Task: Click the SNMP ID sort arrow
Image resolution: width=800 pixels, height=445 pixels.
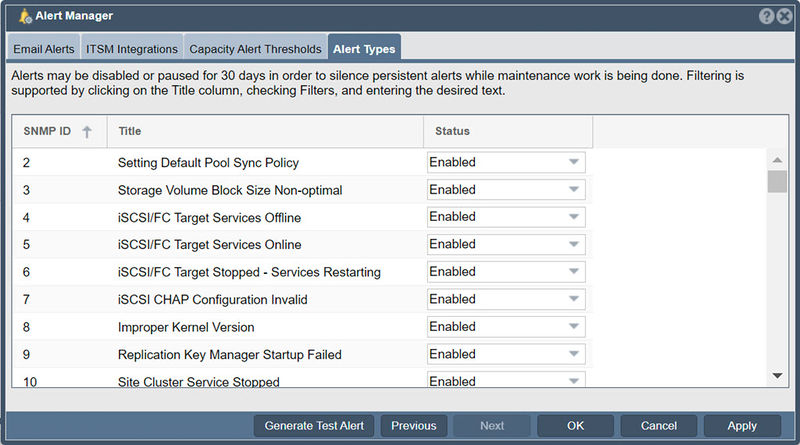Action: click(x=87, y=132)
